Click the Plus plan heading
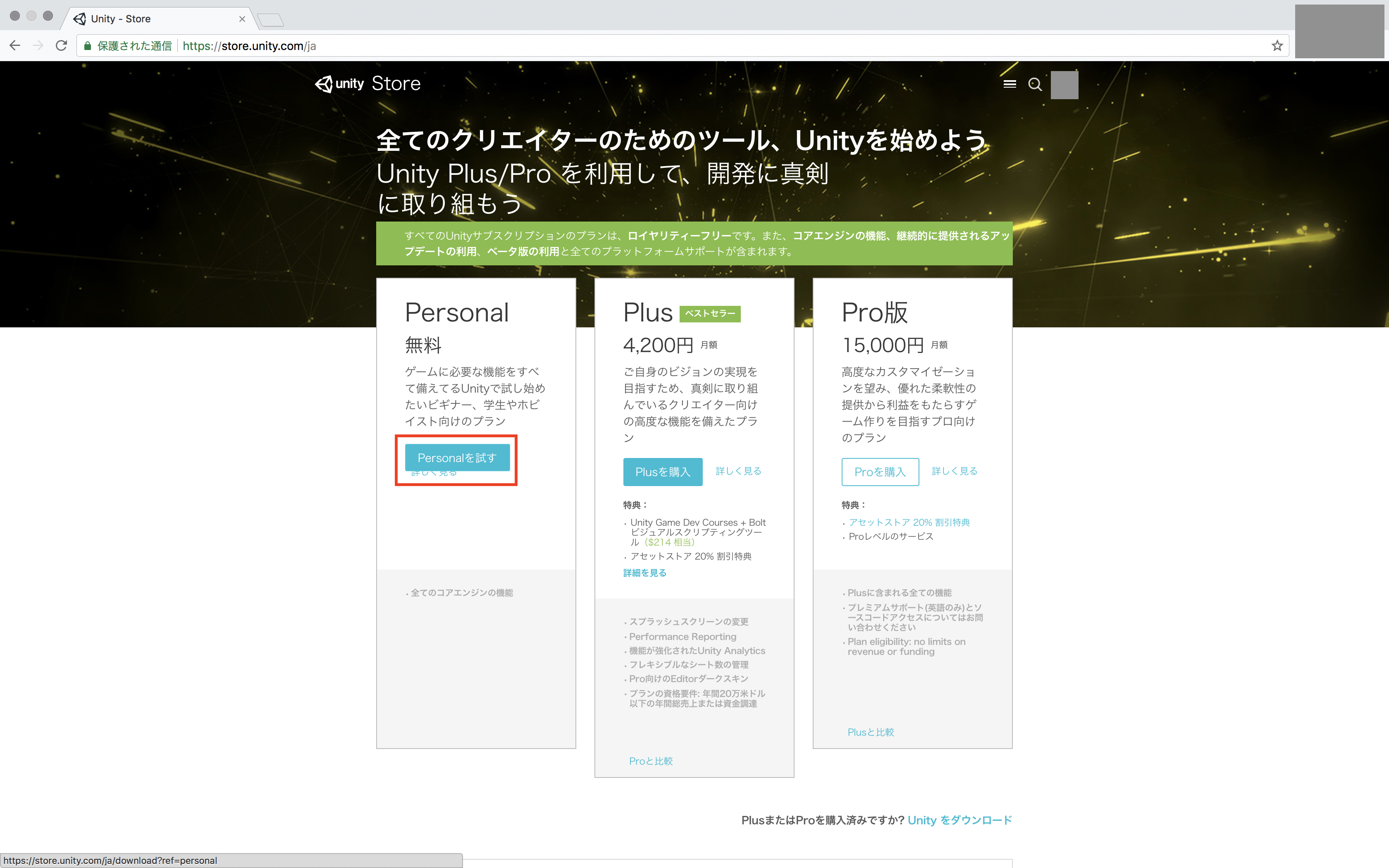Image resolution: width=1389 pixels, height=868 pixels. coord(647,313)
